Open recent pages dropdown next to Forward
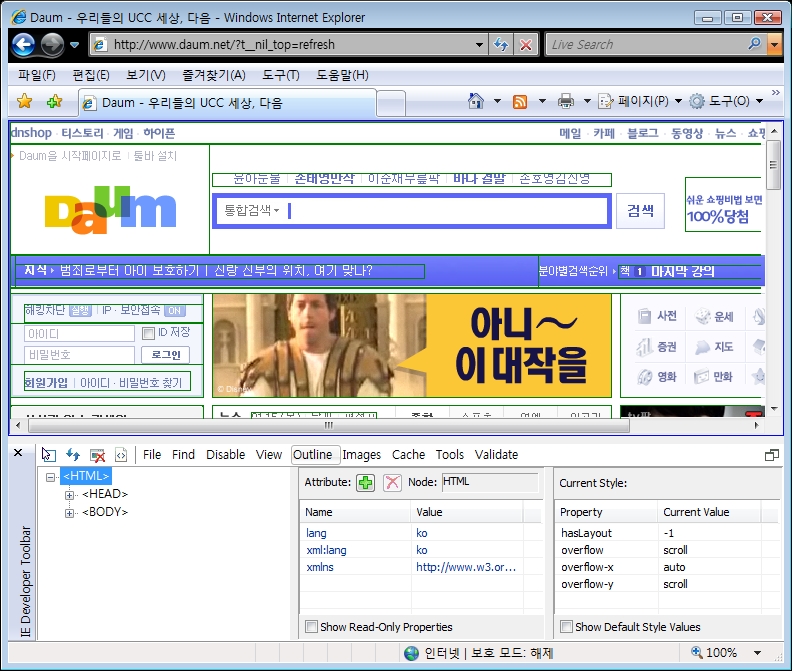793x672 pixels. 74,44
